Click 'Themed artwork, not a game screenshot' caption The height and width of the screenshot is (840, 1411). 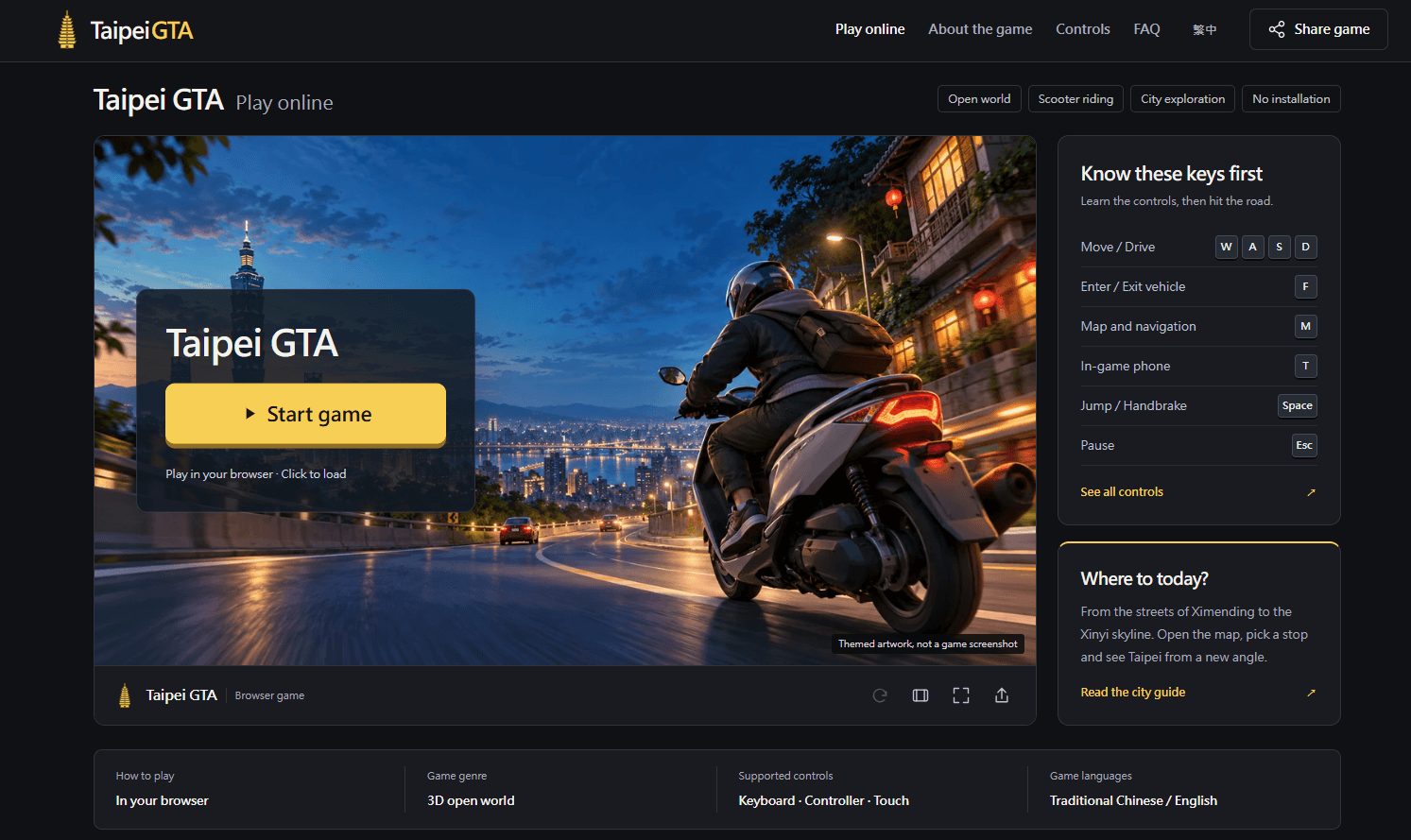click(927, 644)
